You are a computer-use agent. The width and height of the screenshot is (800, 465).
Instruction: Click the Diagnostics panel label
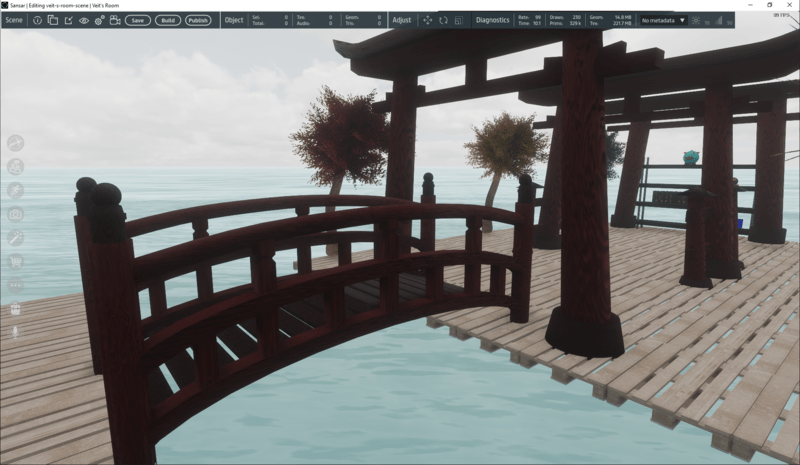pyautogui.click(x=492, y=20)
